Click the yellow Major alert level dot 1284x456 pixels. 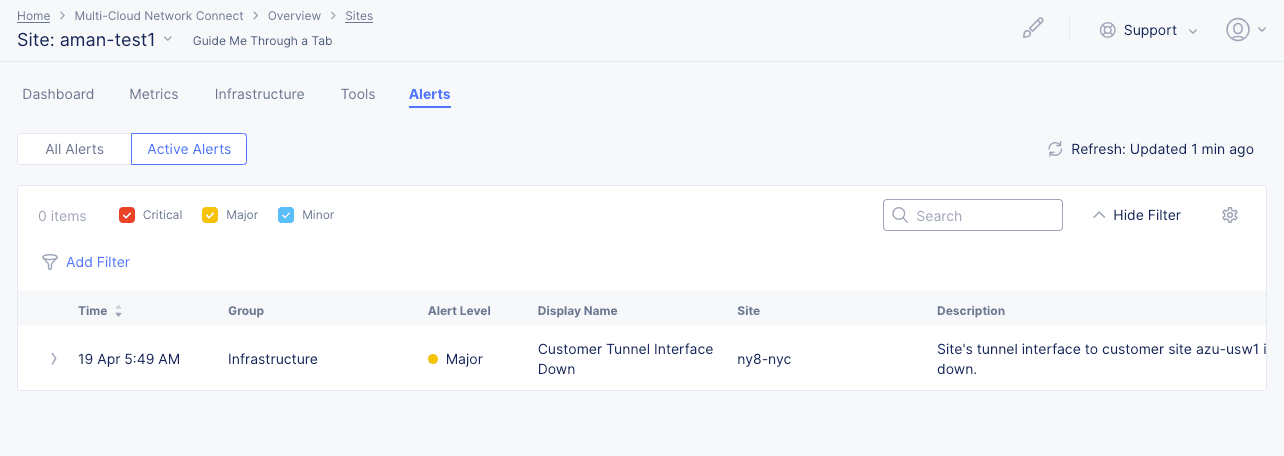click(x=433, y=359)
